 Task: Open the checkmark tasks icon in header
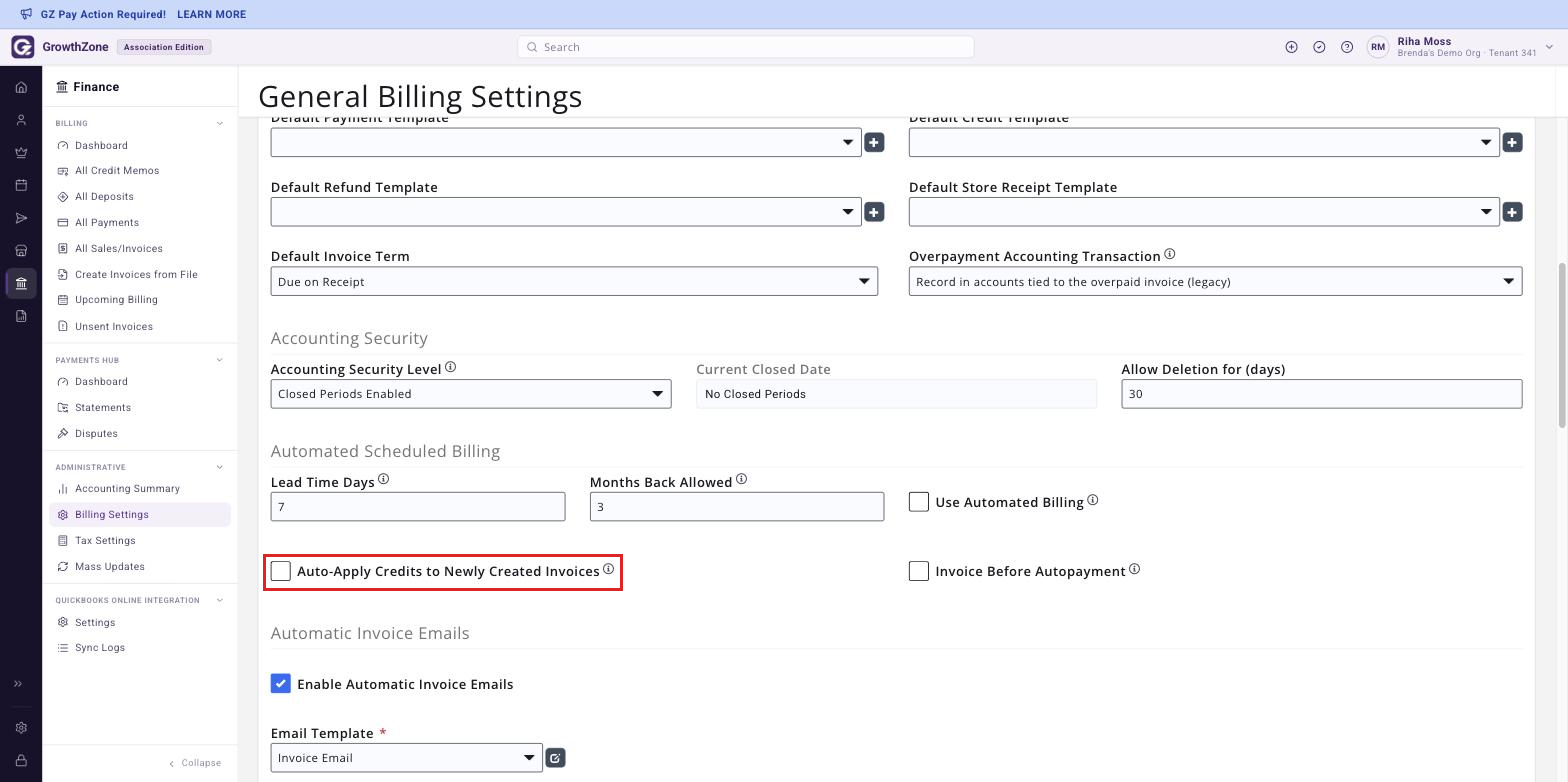coord(1319,47)
